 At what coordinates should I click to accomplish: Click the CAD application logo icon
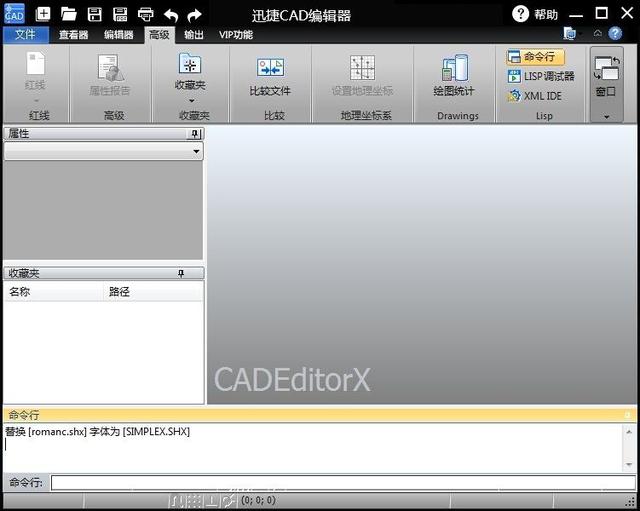click(14, 13)
